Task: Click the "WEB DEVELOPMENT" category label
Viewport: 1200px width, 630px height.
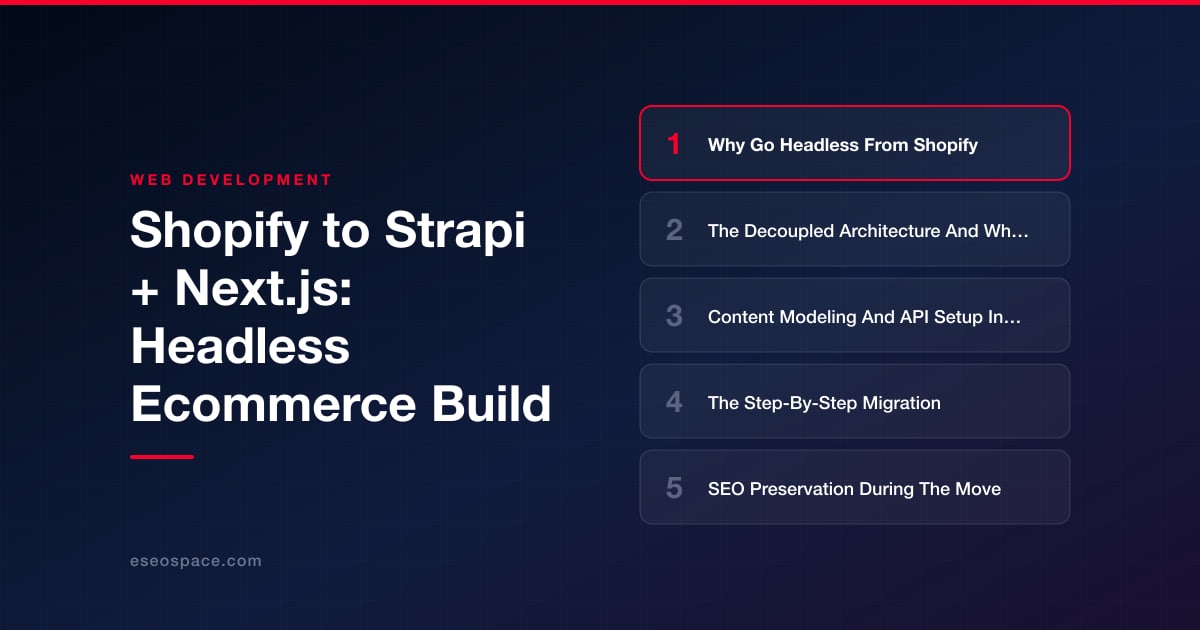Action: pyautogui.click(x=231, y=180)
